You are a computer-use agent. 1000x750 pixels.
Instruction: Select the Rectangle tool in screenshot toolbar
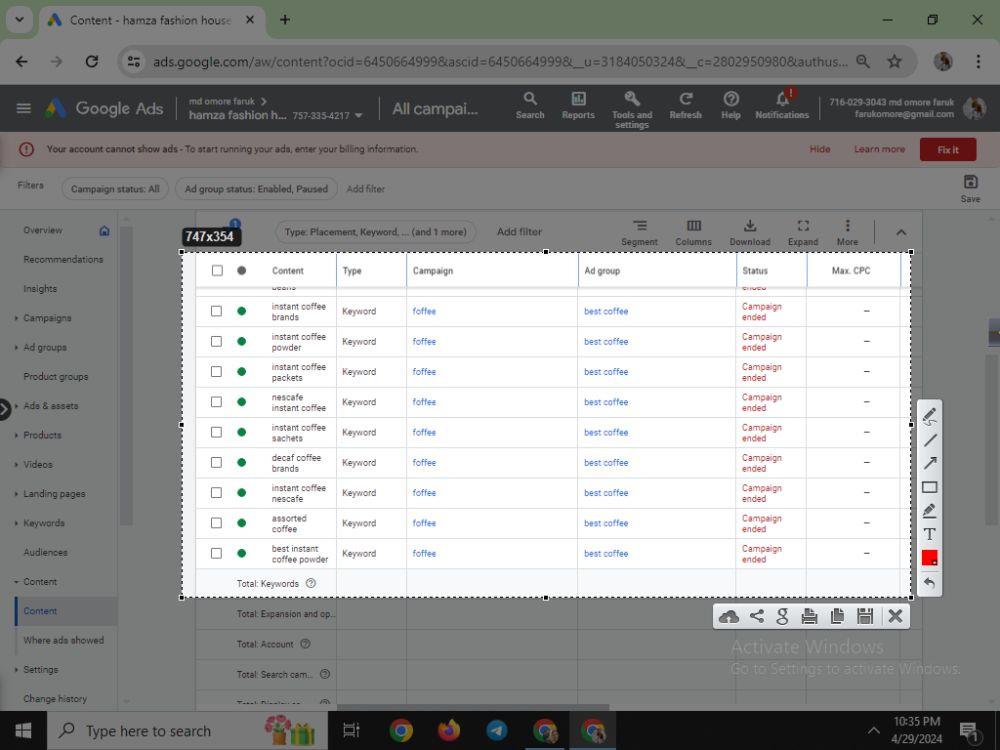pos(930,487)
